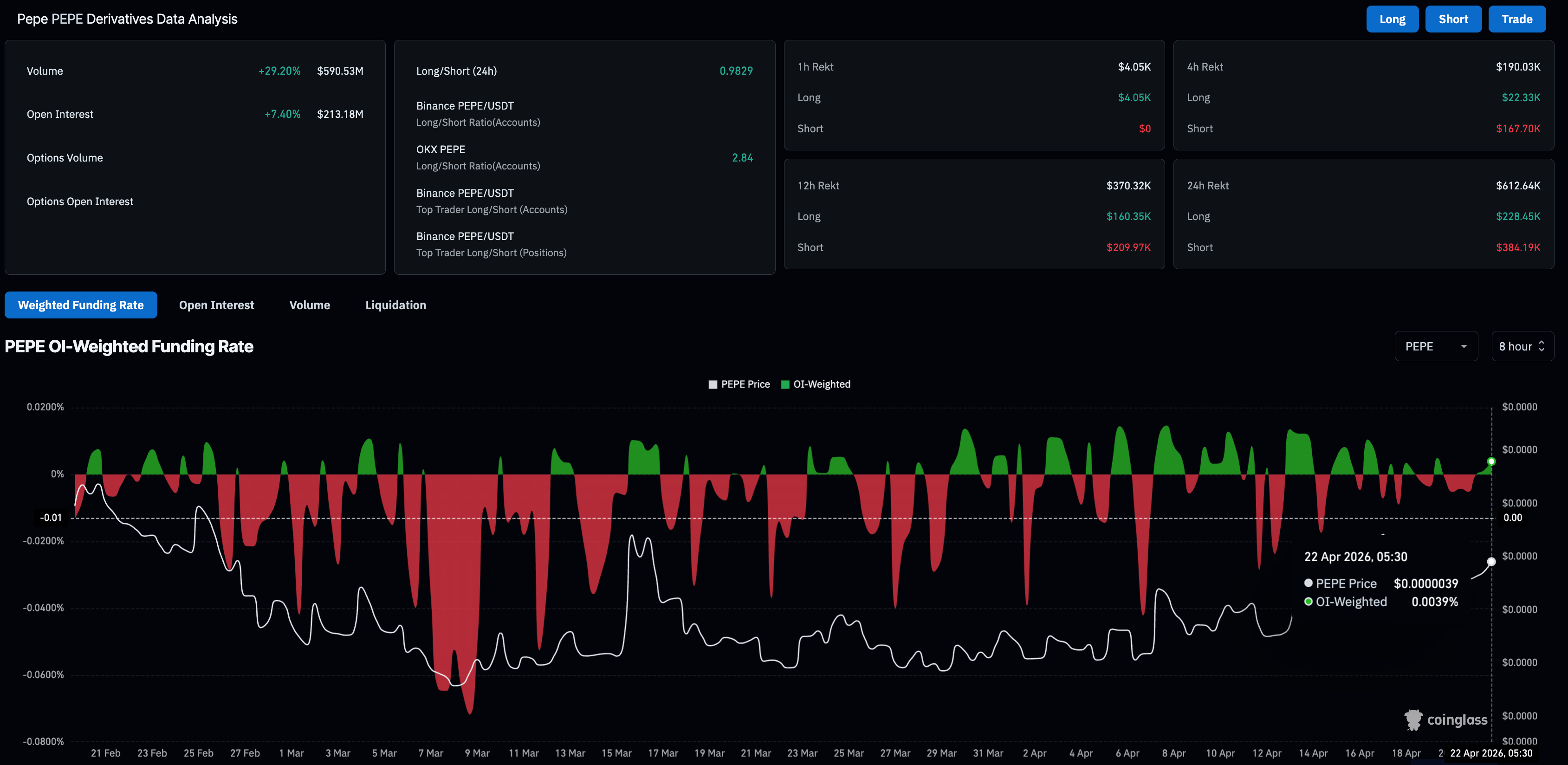
Task: Select Weighted Funding Rate tab
Action: point(80,305)
